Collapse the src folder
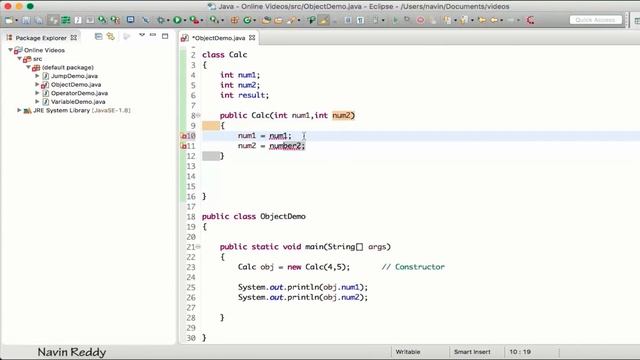 (19, 59)
